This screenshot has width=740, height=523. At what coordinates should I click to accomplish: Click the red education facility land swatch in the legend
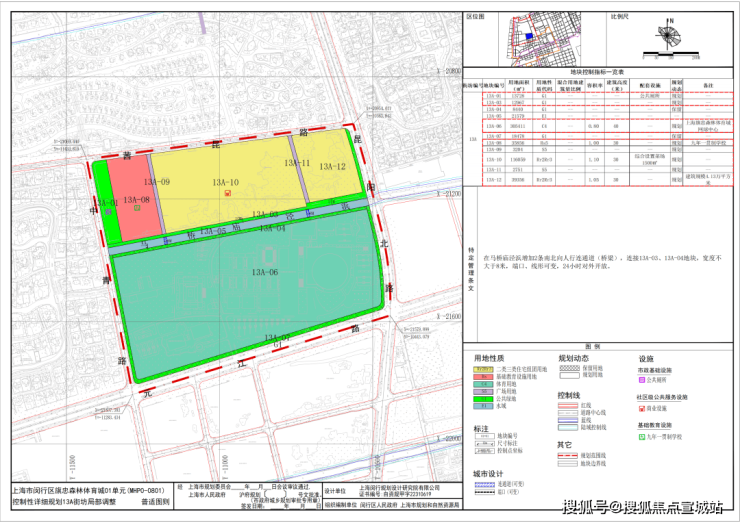pos(484,377)
